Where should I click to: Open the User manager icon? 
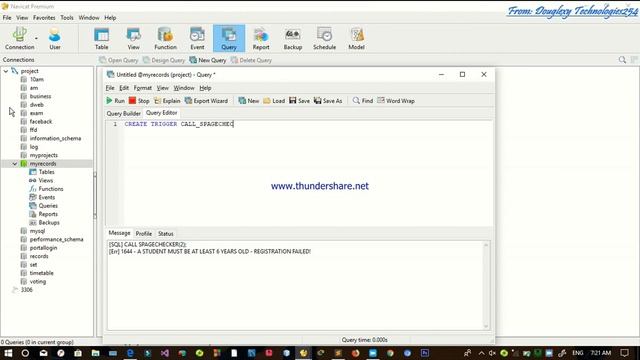tap(55, 38)
